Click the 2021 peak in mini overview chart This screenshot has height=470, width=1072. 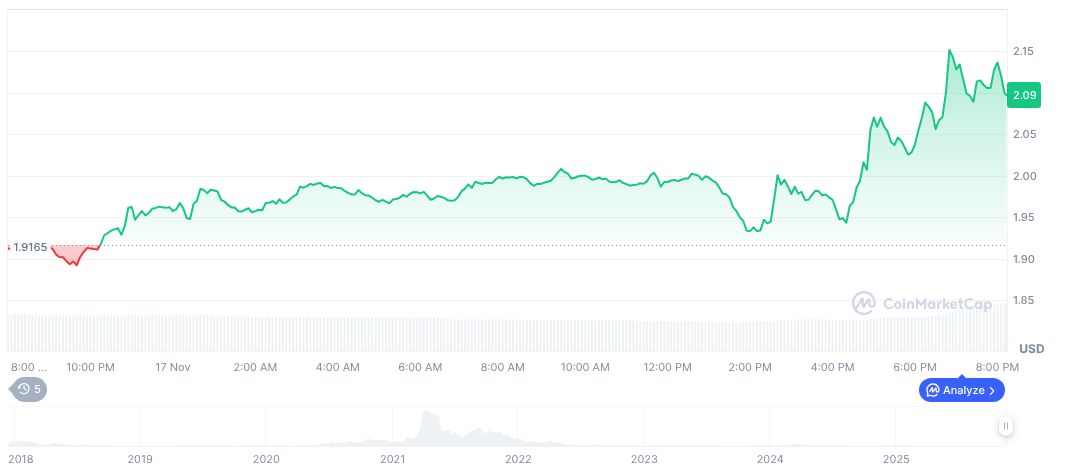(430, 418)
